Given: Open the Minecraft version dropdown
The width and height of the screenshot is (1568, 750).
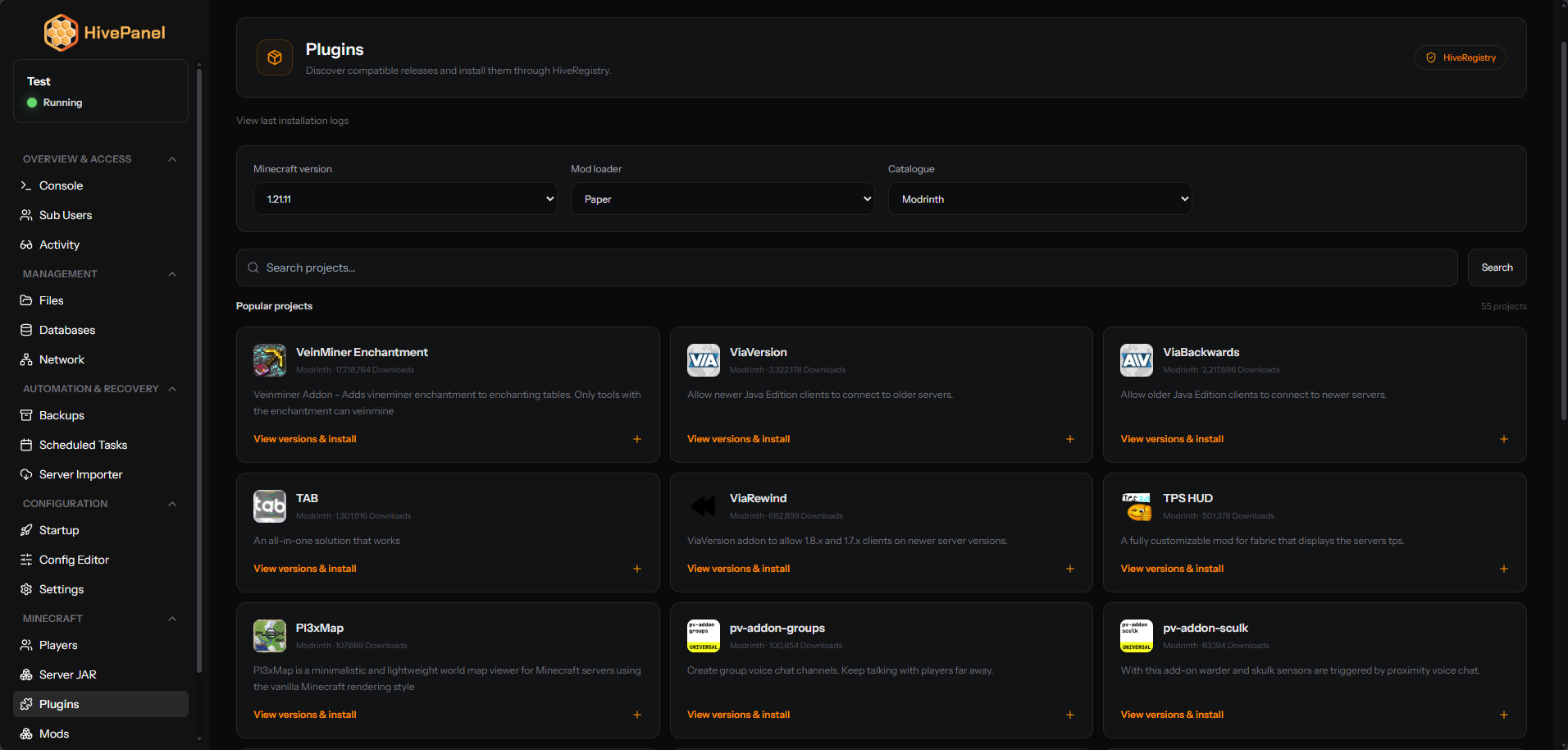Looking at the screenshot, I should click(x=405, y=199).
